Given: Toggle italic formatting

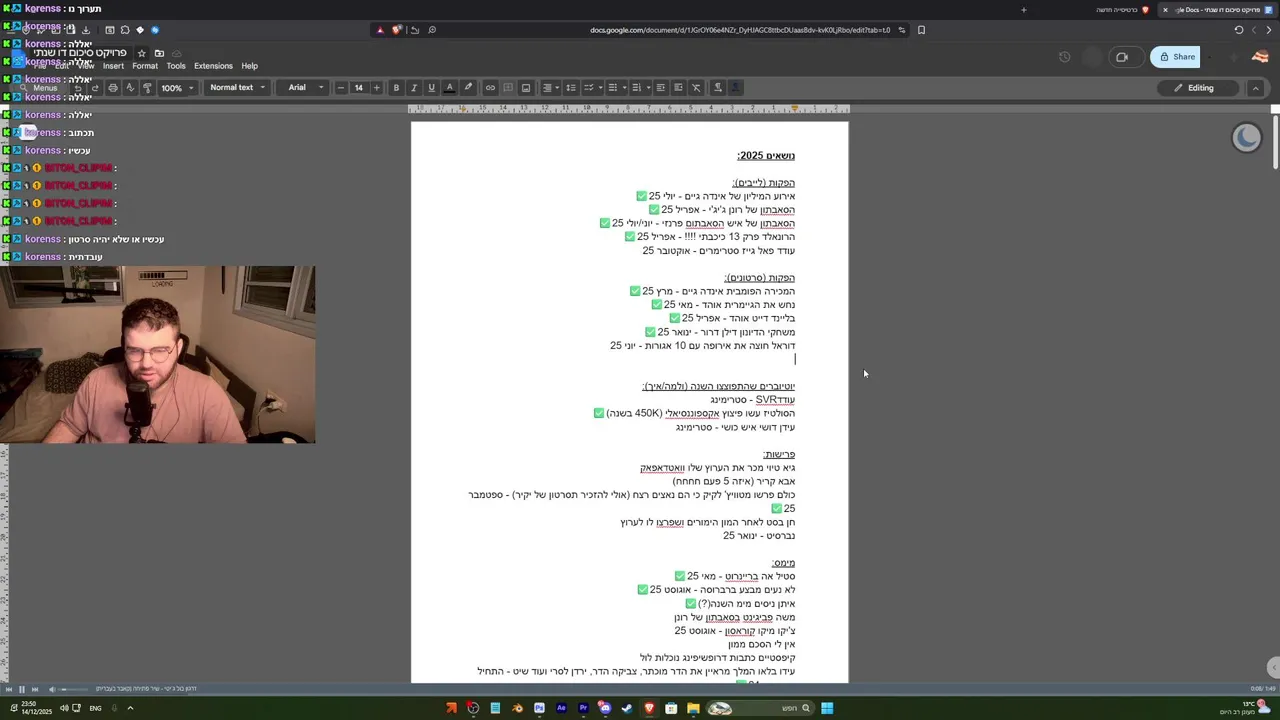Looking at the screenshot, I should click(414, 88).
